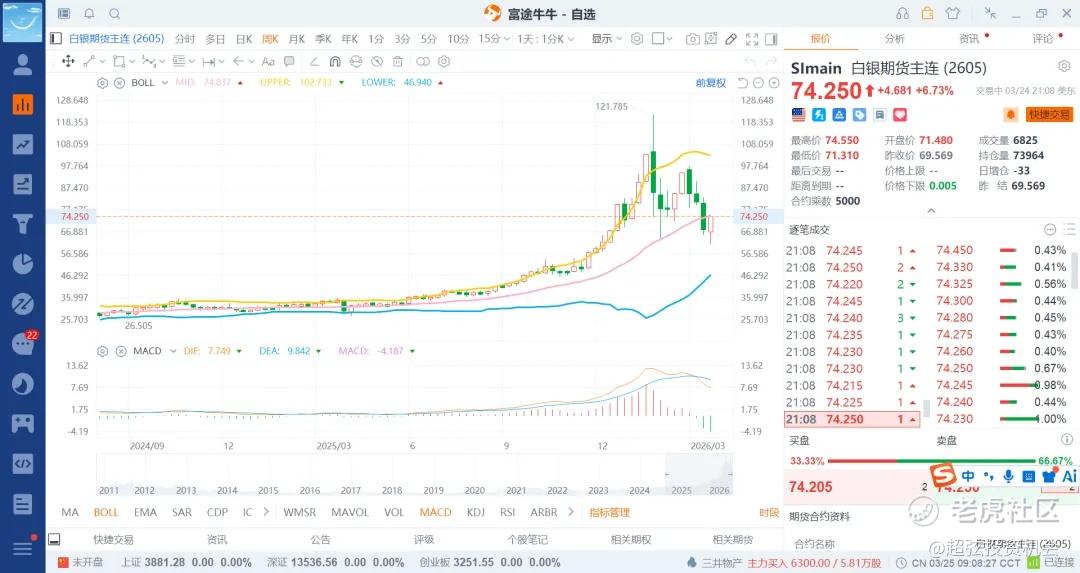Take chart screenshot with camera icon
This screenshot has width=1080, height=573.
[x=692, y=39]
